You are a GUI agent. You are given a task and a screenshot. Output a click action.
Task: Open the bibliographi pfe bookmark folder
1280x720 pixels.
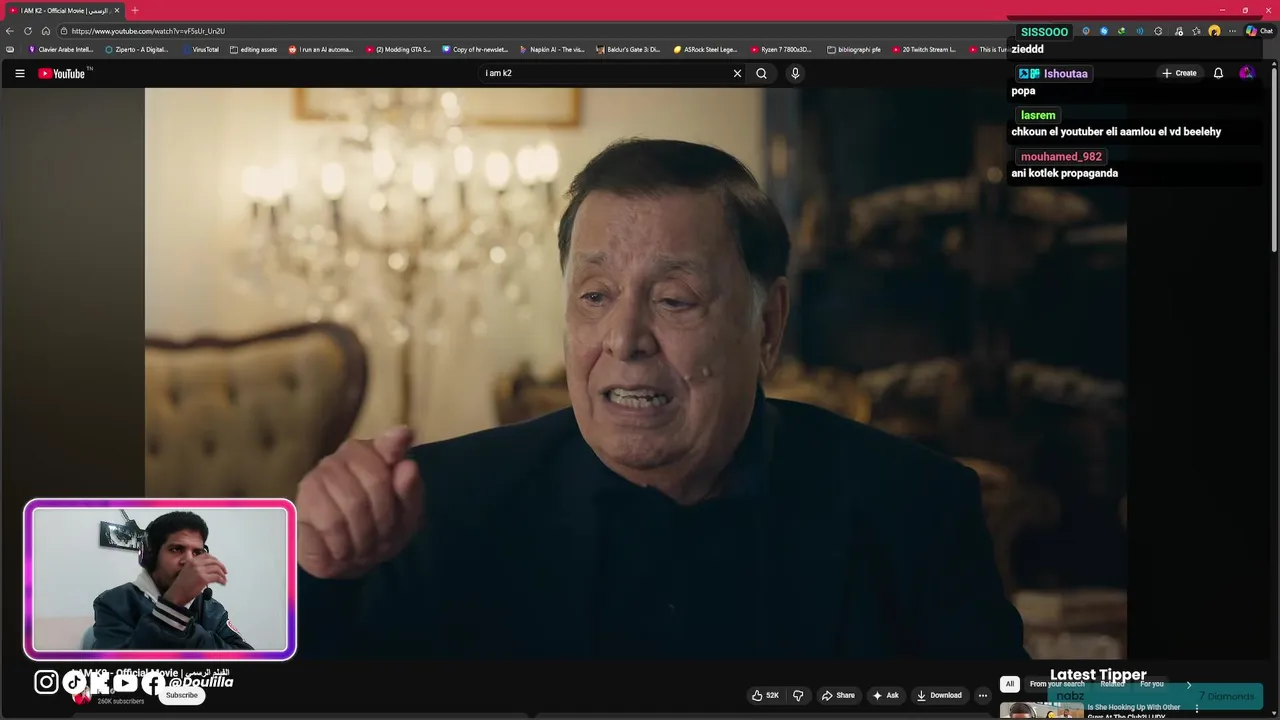pyautogui.click(x=854, y=49)
